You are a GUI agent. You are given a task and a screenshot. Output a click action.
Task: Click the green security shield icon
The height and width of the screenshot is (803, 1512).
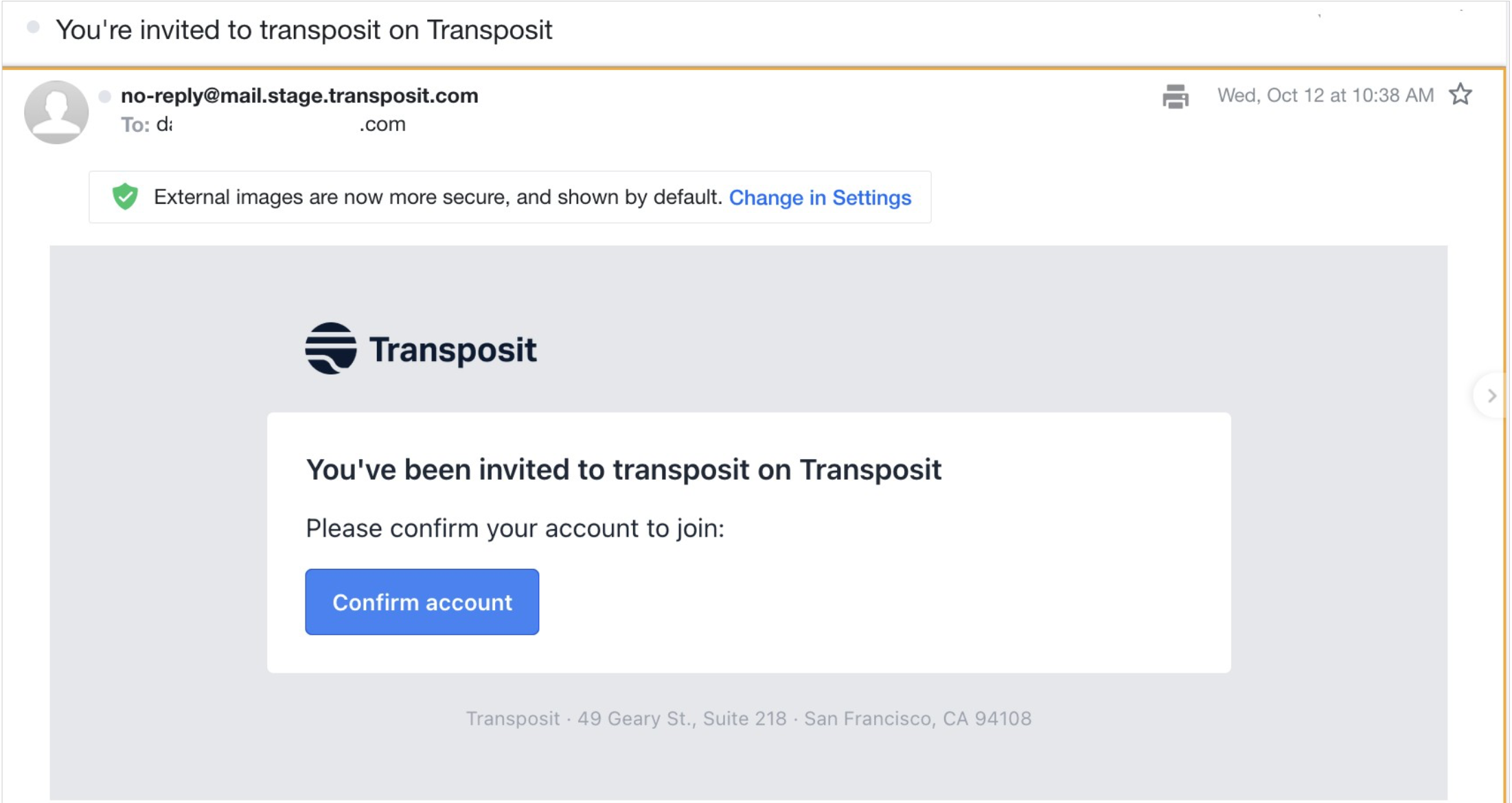pyautogui.click(x=125, y=197)
